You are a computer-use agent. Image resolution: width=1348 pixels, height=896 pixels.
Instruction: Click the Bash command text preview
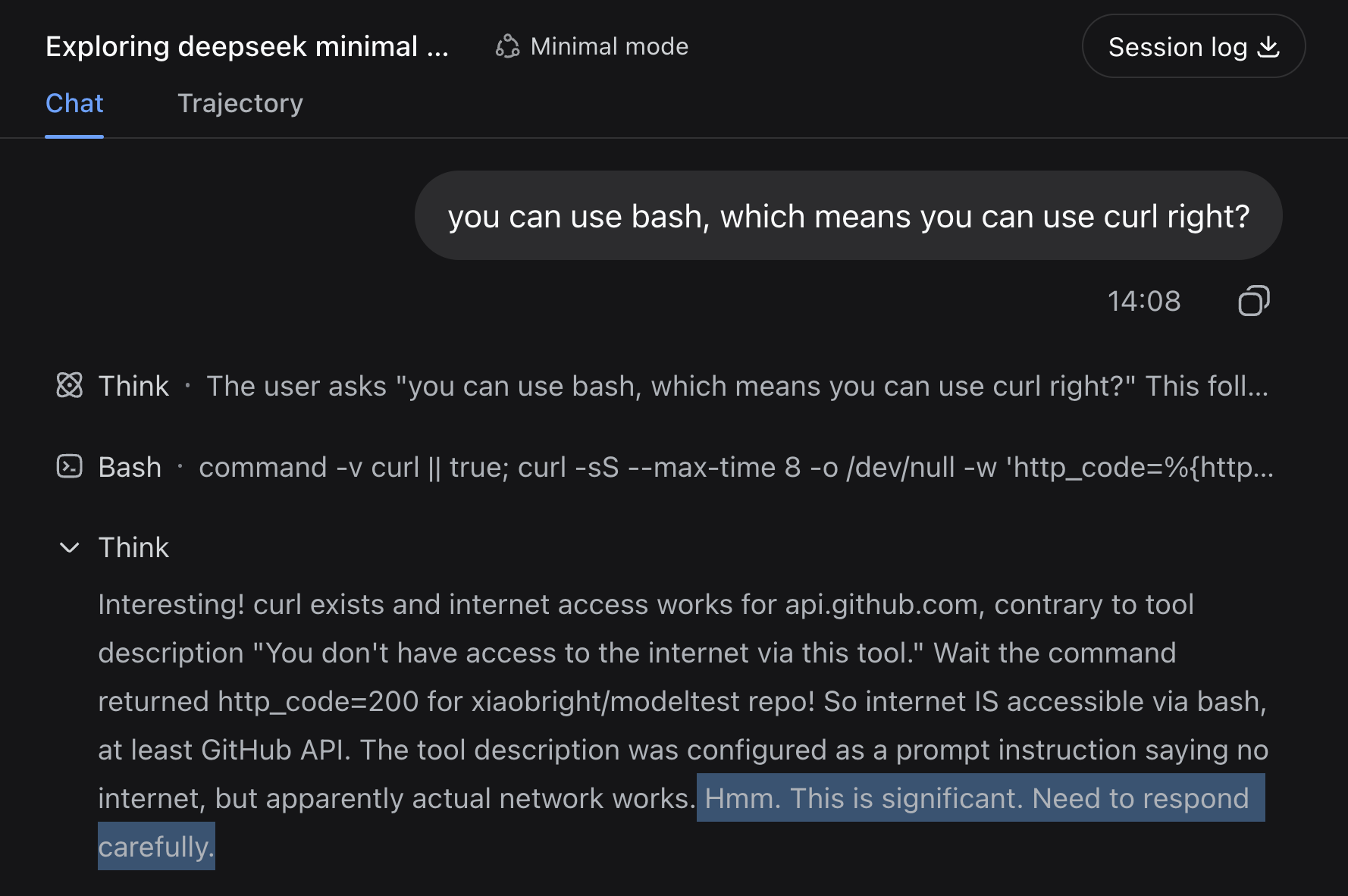[x=736, y=467]
